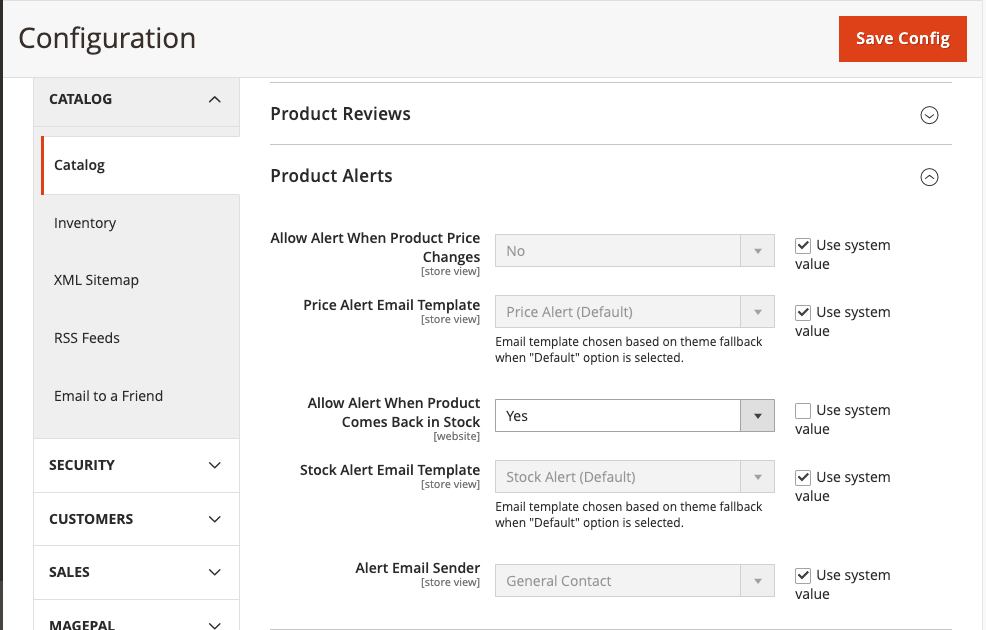Collapse the CATALOG sidebar section
The image size is (986, 630).
click(x=136, y=99)
